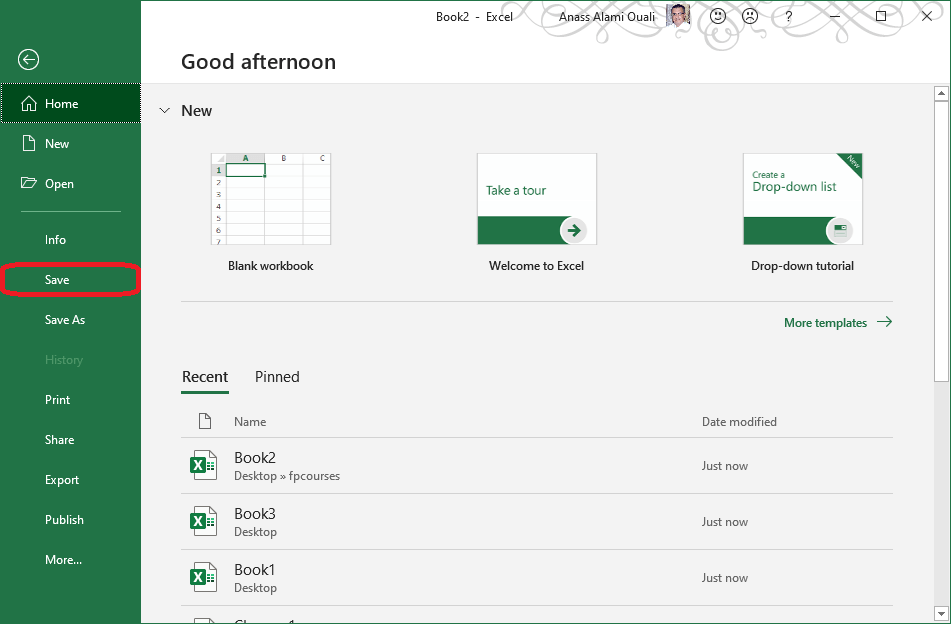Open the More... sidebar expander

pyautogui.click(x=63, y=559)
